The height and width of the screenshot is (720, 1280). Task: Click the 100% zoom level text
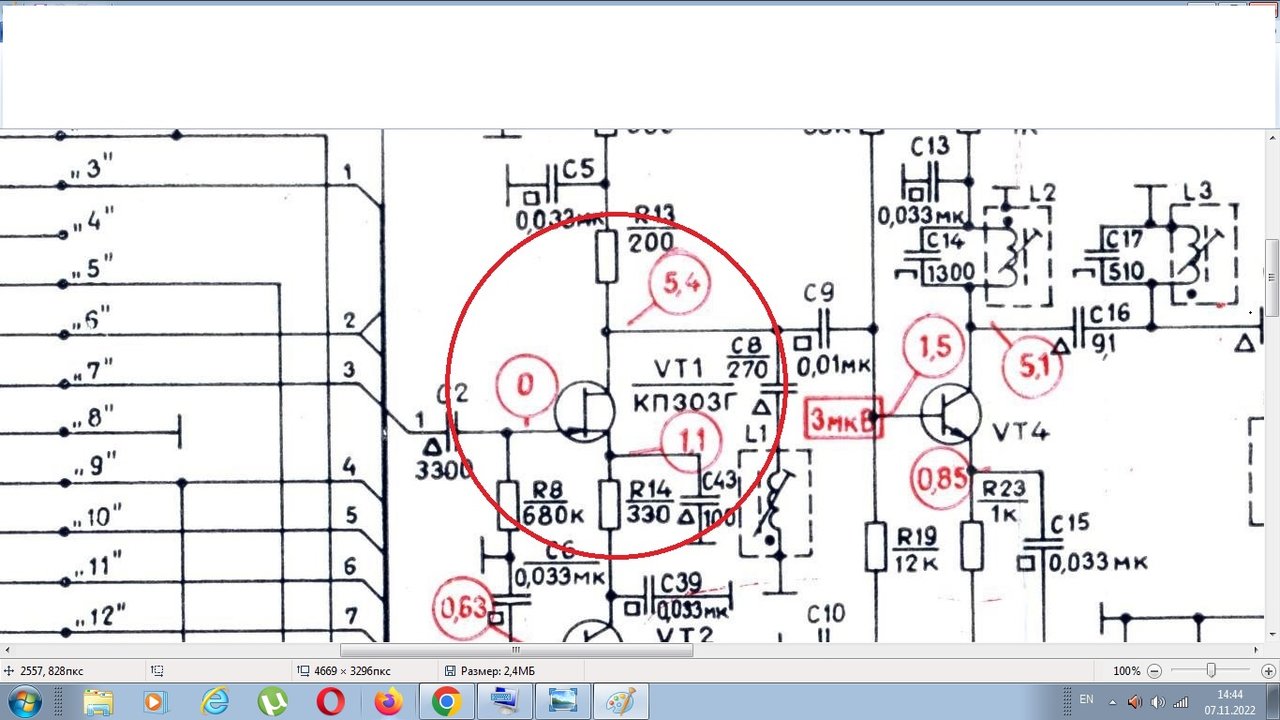(1127, 671)
